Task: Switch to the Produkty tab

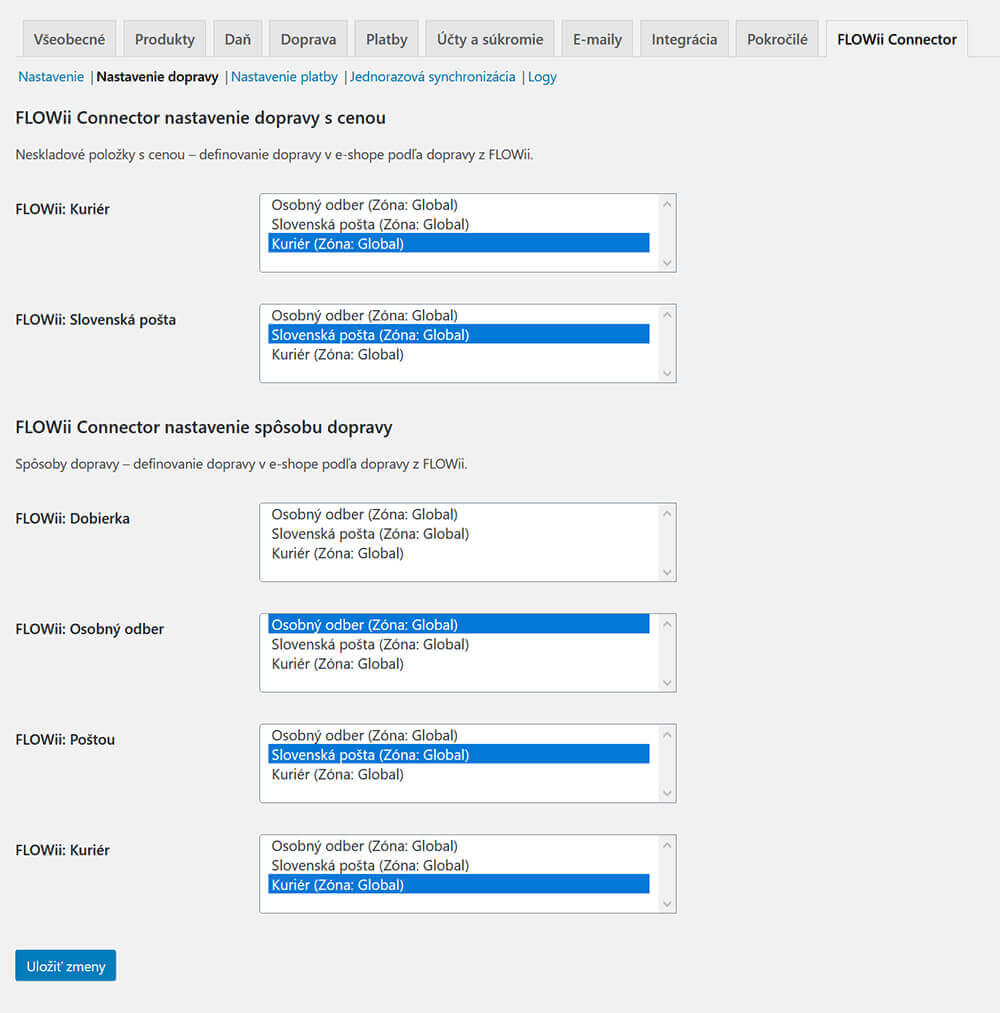Action: click(x=165, y=39)
